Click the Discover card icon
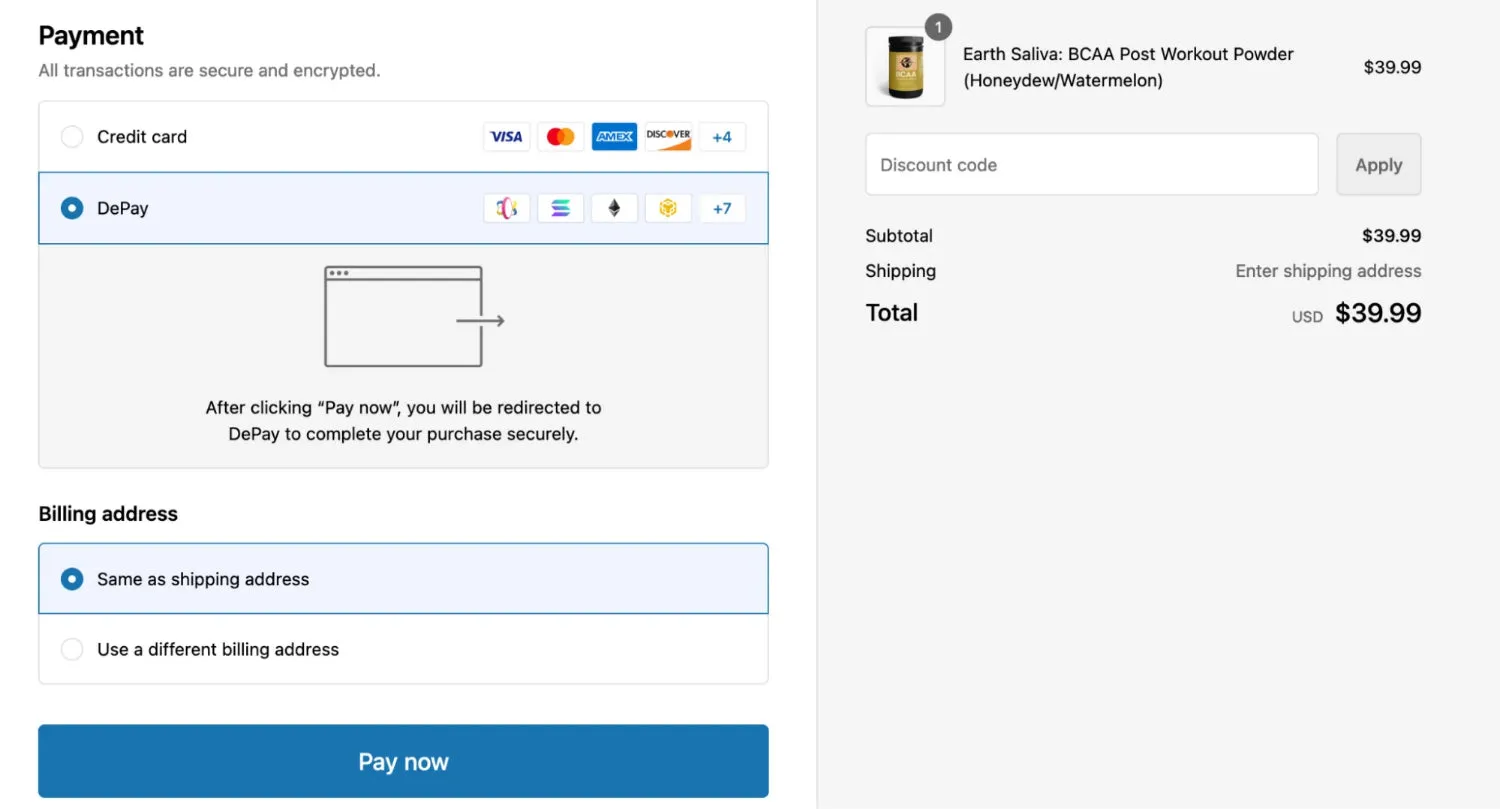This screenshot has width=1500, height=809. [x=668, y=137]
